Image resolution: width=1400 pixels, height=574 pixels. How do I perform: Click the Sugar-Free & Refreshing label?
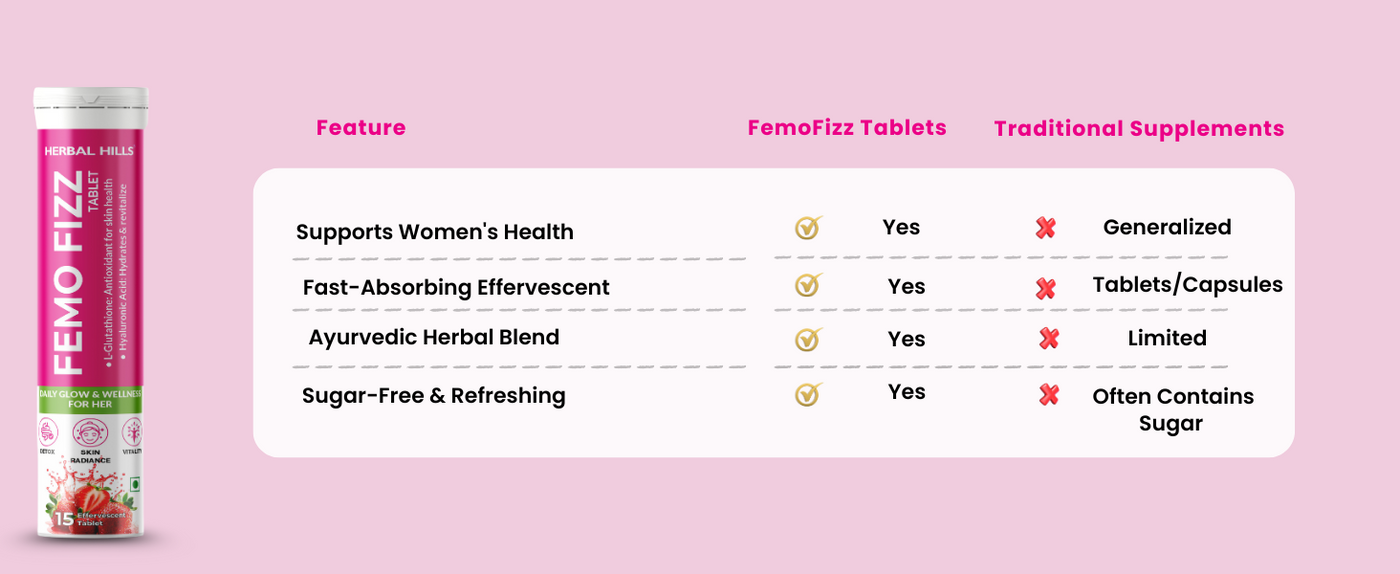click(434, 396)
